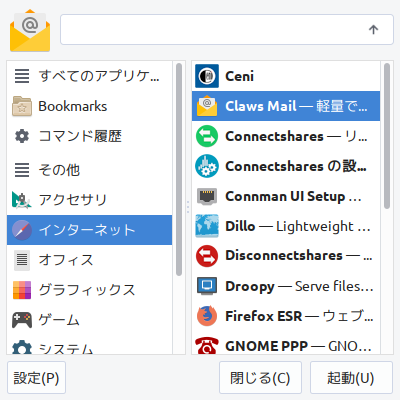Select the ゲーム category text
The height and width of the screenshot is (400, 400).
(x=59, y=320)
